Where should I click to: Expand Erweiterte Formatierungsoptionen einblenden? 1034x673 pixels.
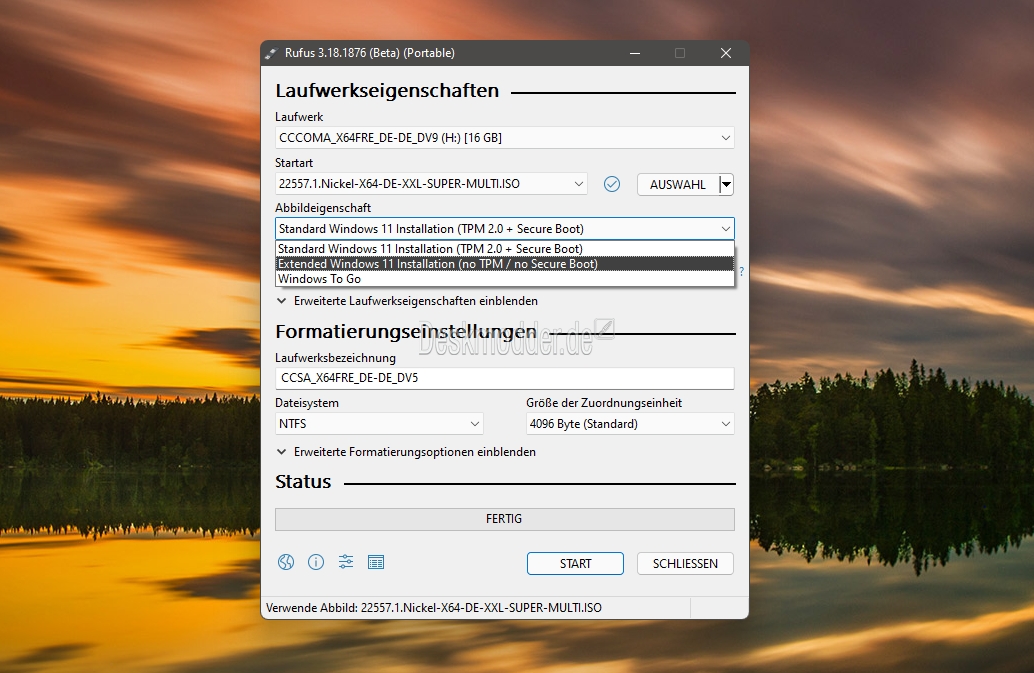click(406, 452)
